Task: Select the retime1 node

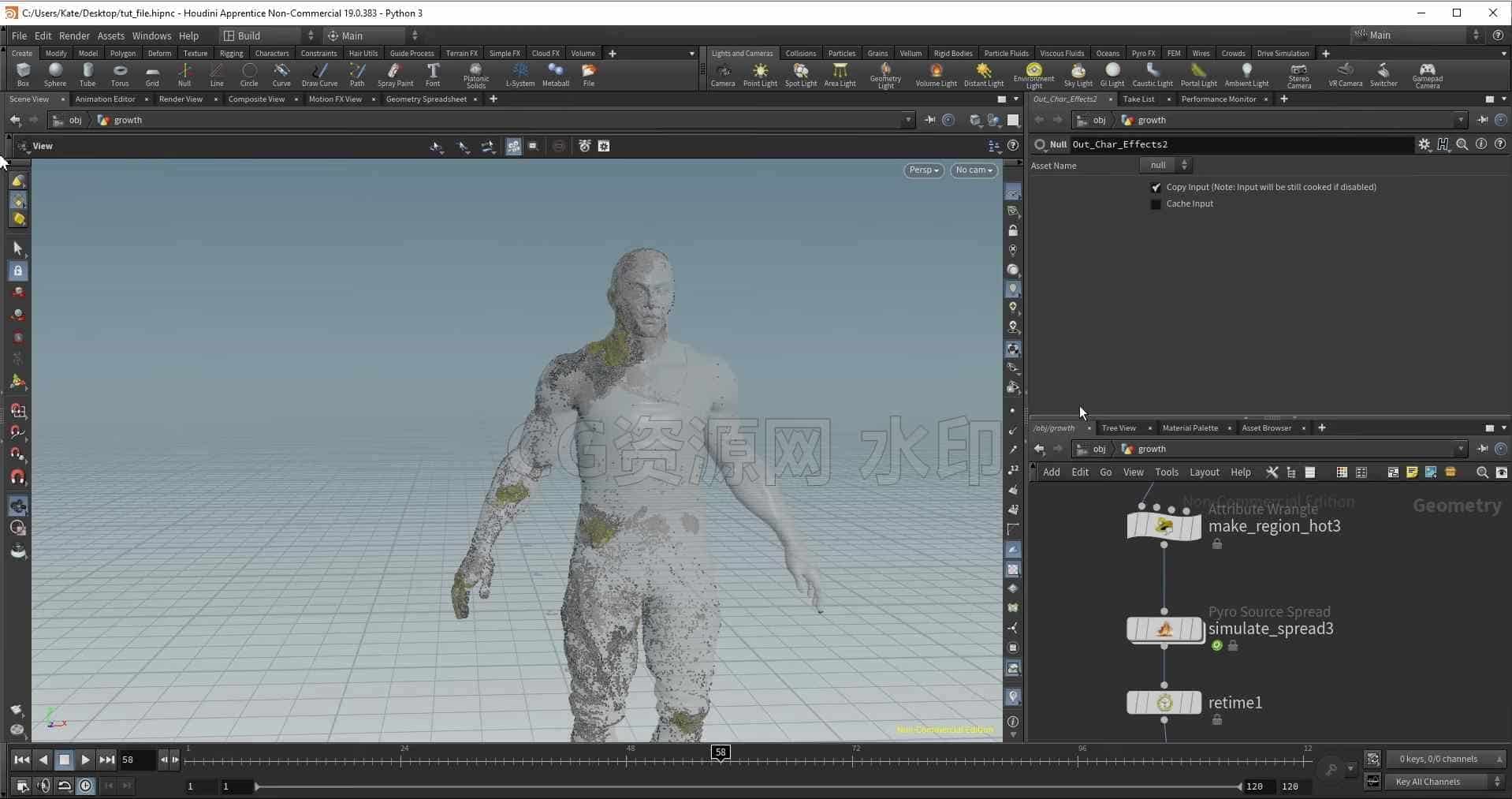Action: tap(1164, 703)
